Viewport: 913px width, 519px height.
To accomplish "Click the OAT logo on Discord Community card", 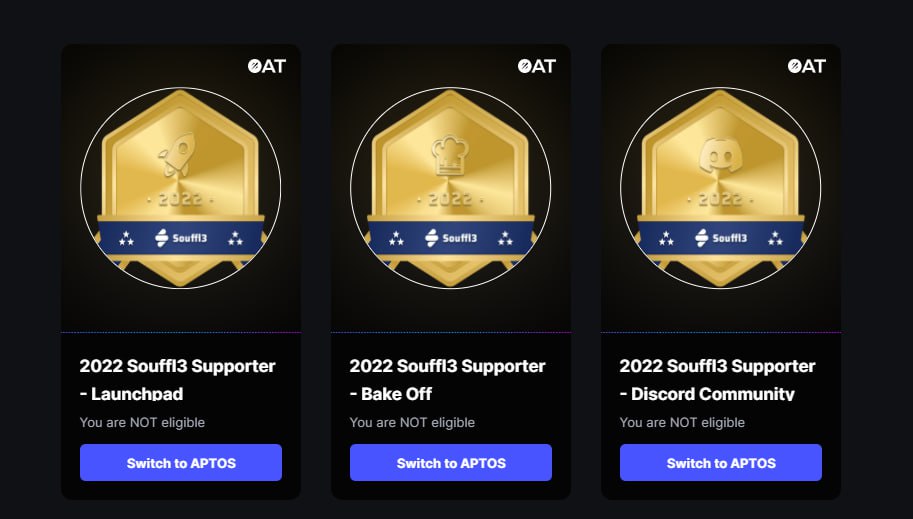I will 806,66.
